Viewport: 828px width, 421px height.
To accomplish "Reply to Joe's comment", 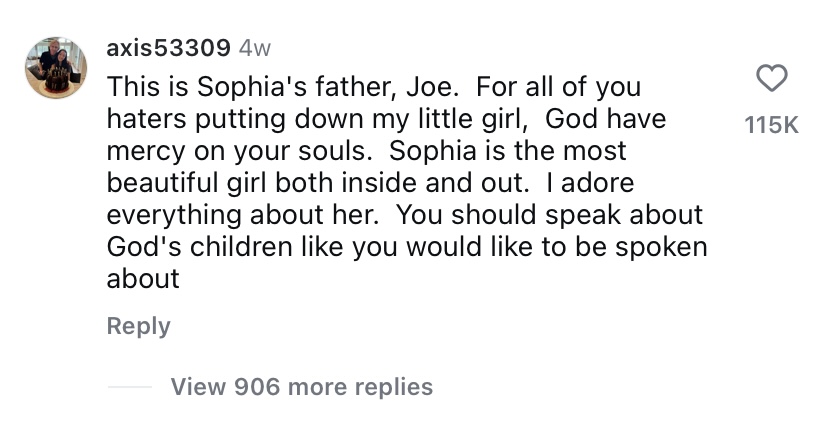I will pos(138,326).
